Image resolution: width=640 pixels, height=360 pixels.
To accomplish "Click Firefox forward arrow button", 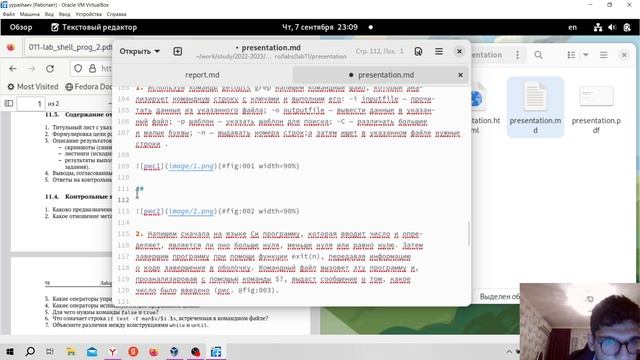I will coord(31,69).
